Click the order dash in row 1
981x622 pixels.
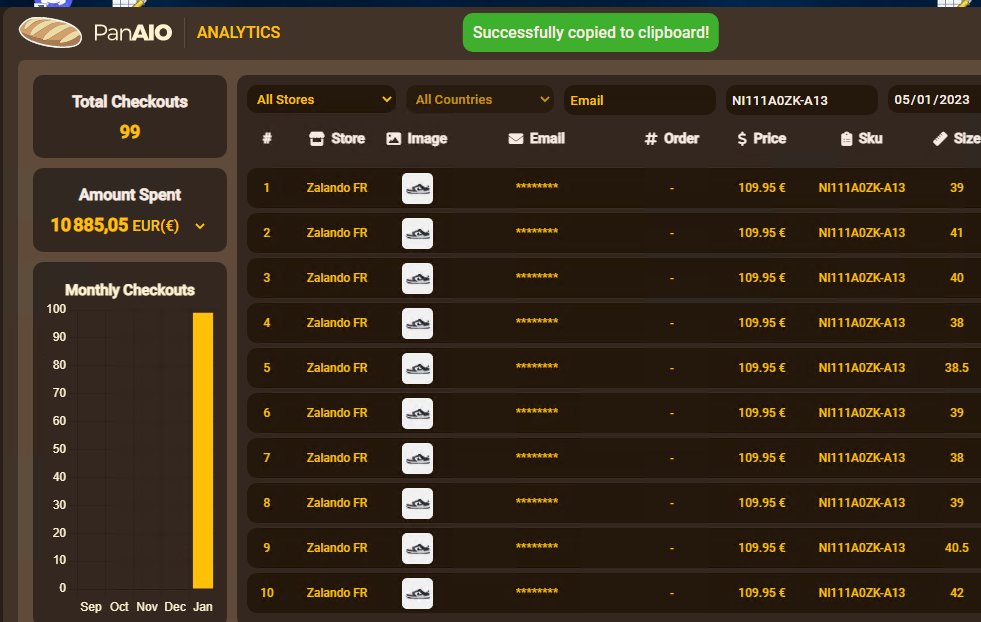point(671,188)
